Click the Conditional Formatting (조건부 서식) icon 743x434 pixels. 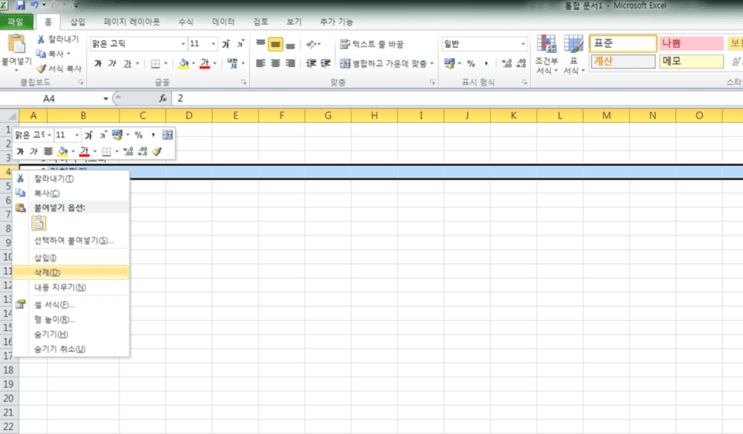point(546,44)
